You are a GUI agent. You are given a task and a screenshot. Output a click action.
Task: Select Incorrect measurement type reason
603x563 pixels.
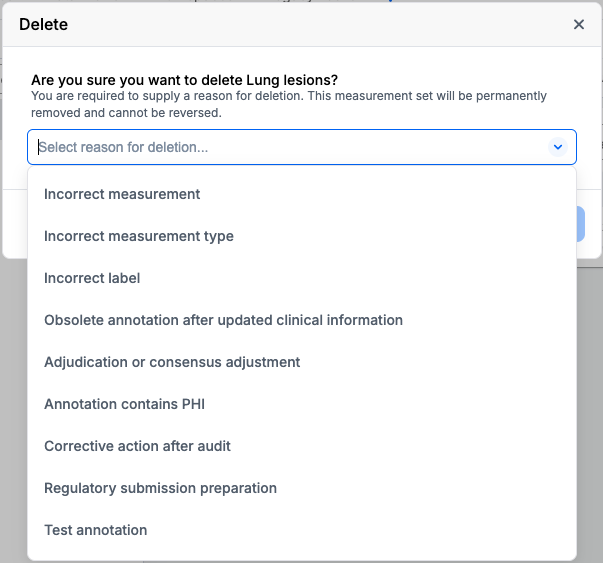(302, 236)
